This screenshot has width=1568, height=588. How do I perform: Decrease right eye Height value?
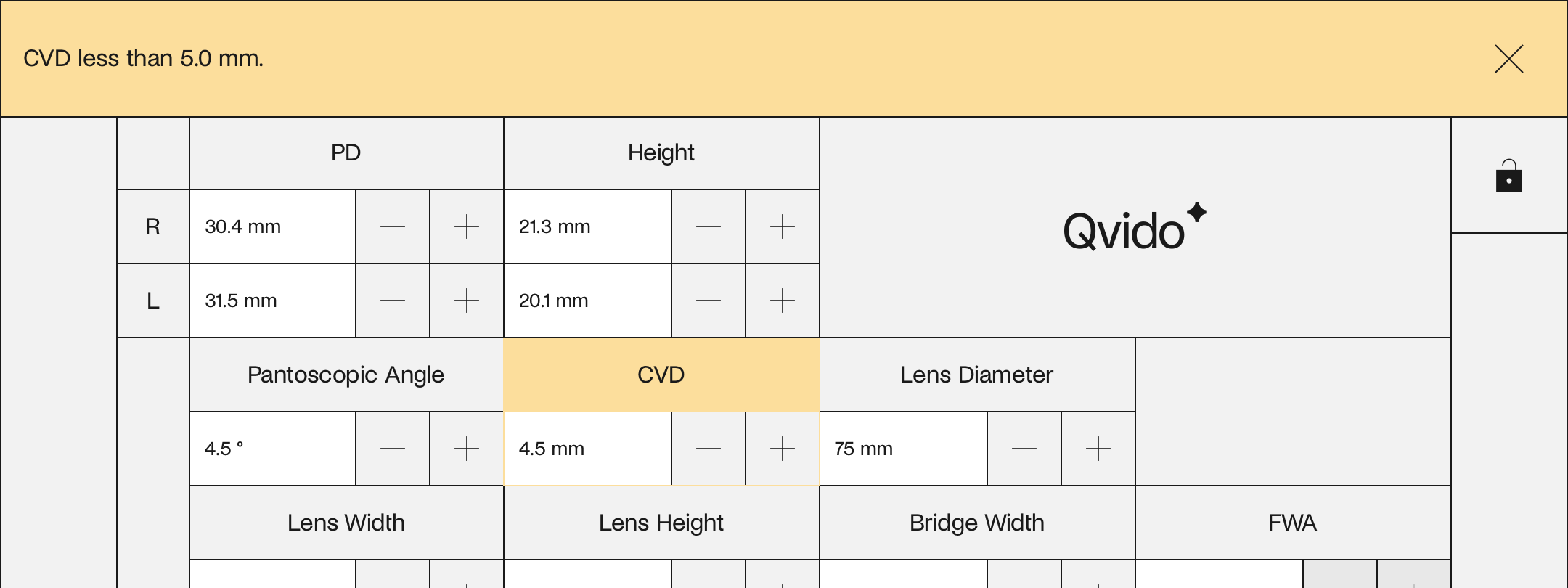(x=709, y=227)
